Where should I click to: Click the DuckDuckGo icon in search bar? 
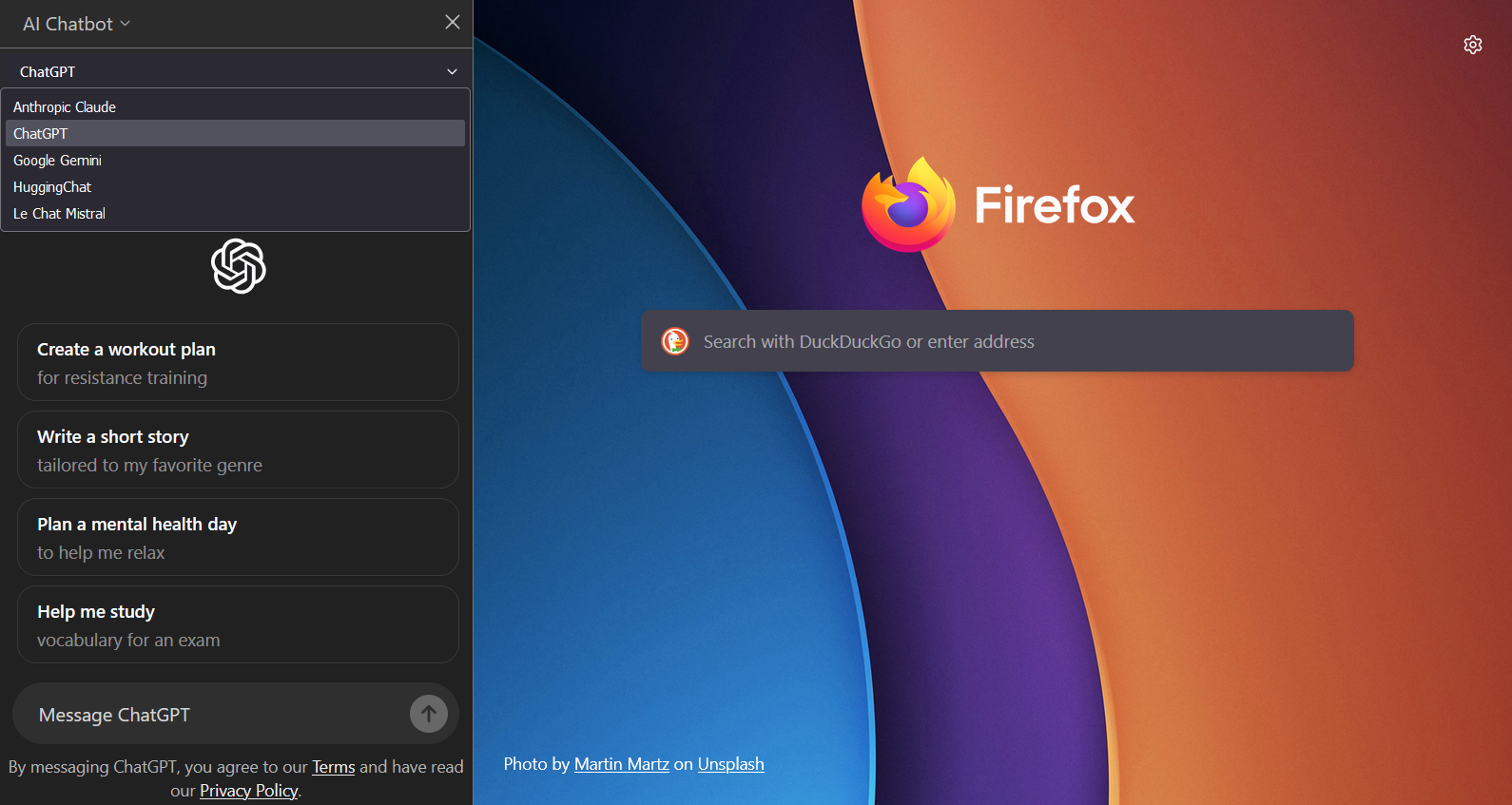click(675, 341)
